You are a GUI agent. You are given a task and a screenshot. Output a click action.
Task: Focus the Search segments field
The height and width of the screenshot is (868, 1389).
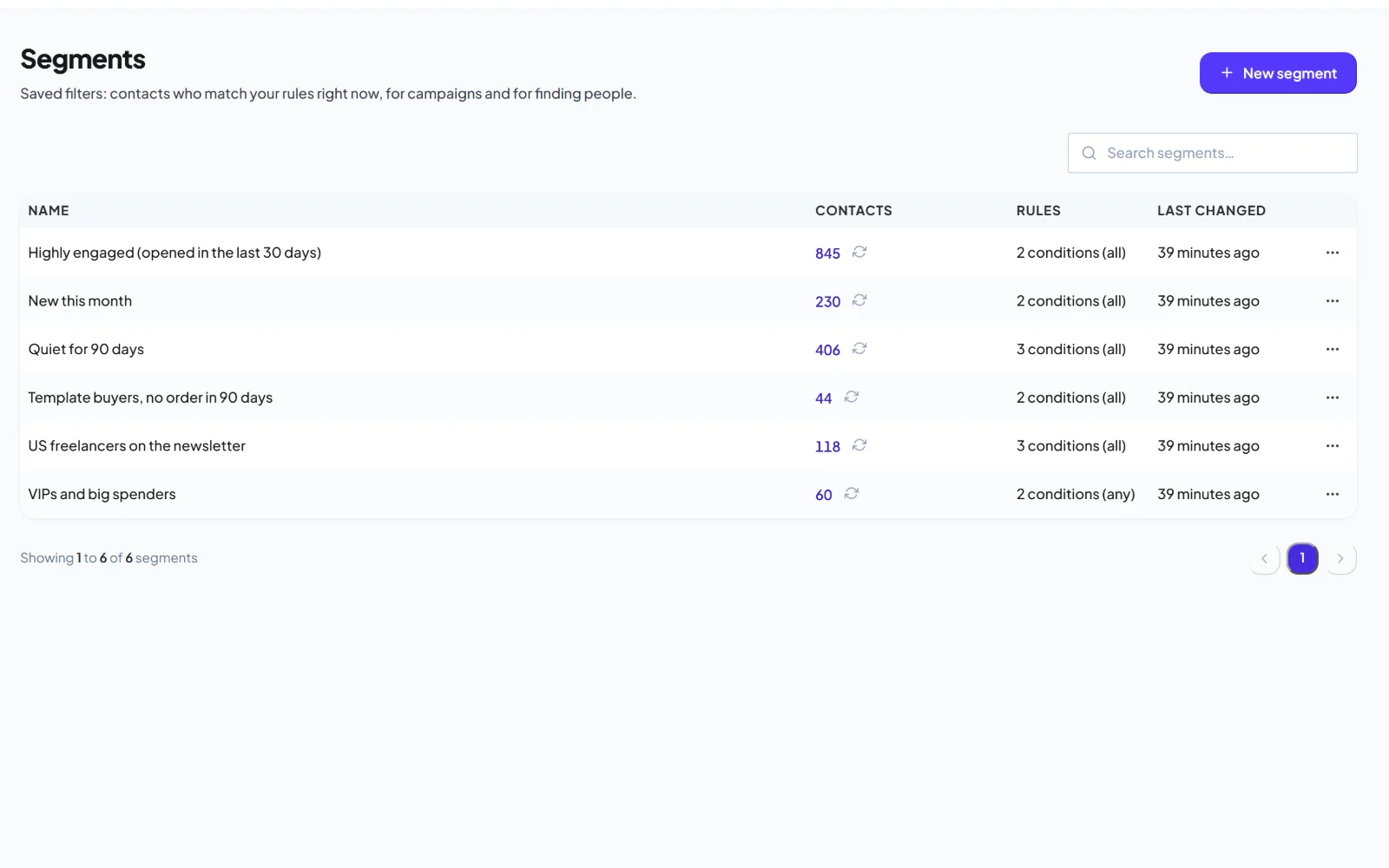coord(1212,153)
